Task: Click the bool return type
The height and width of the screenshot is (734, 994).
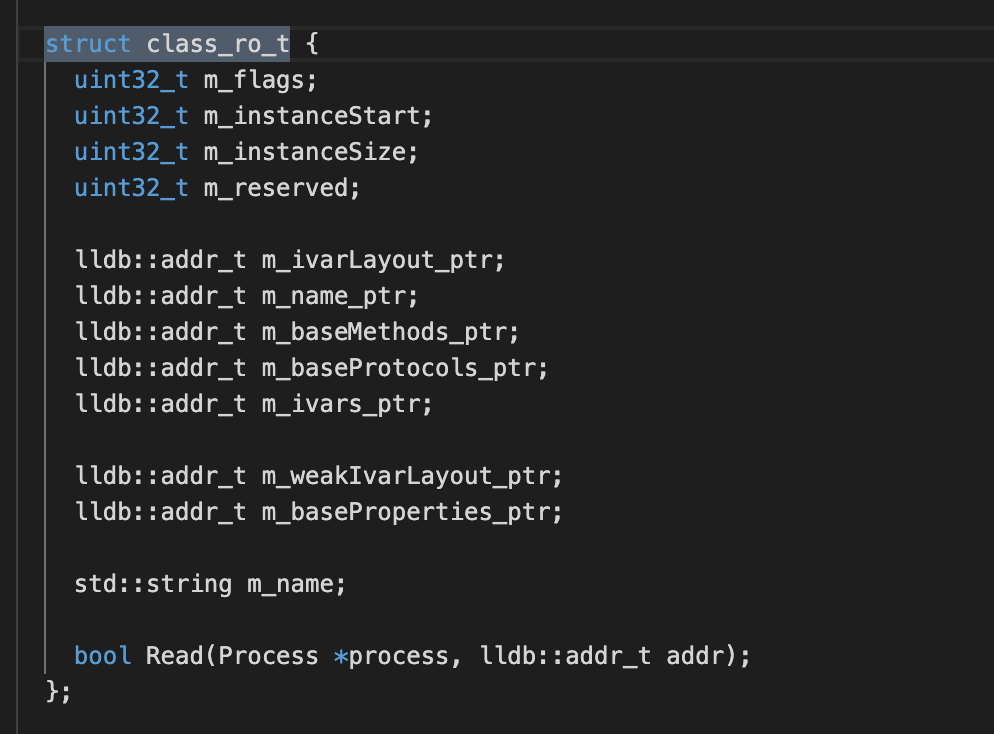Action: pyautogui.click(x=102, y=656)
